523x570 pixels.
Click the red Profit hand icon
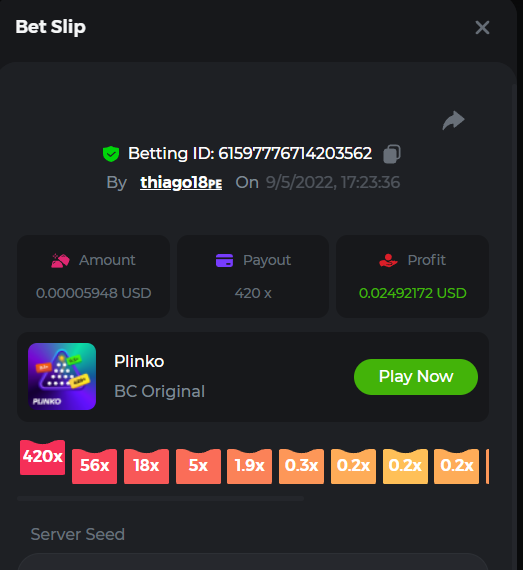(388, 260)
